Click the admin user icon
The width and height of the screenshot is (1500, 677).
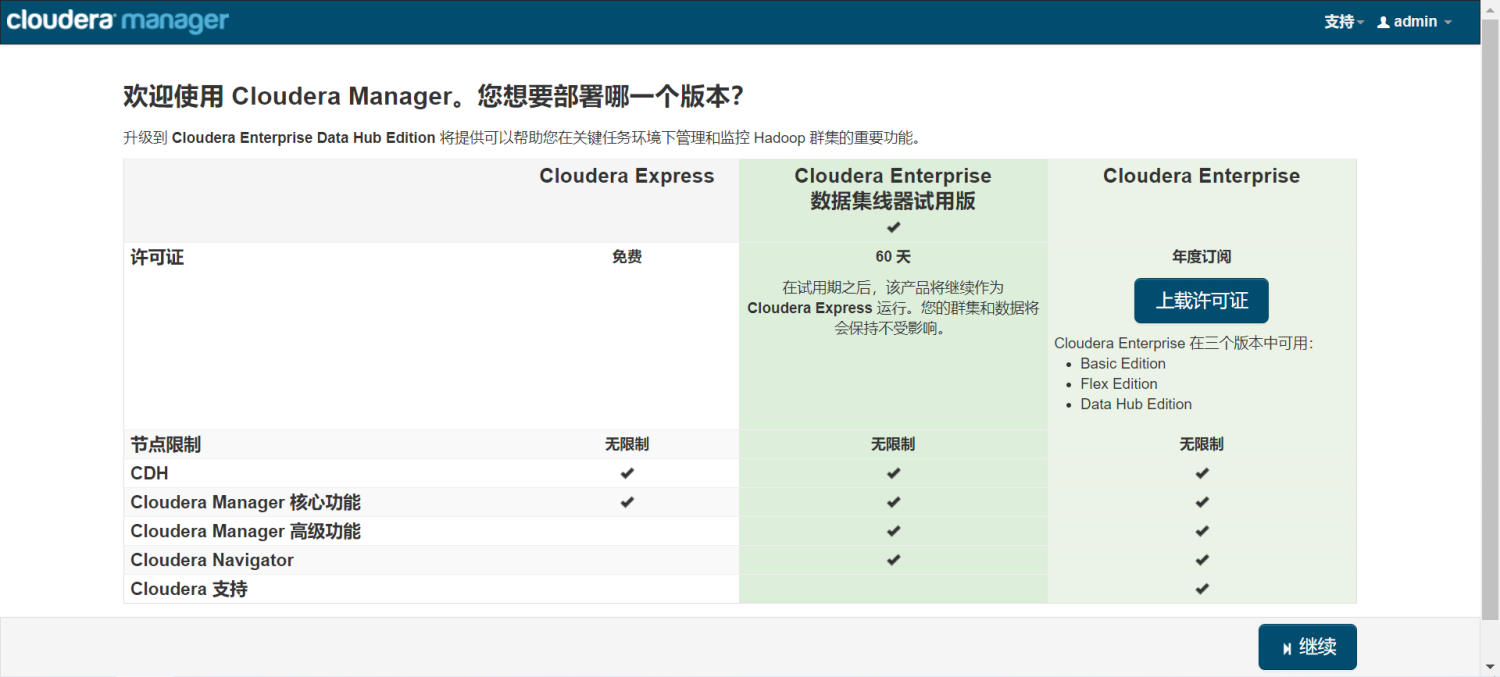(x=1384, y=21)
